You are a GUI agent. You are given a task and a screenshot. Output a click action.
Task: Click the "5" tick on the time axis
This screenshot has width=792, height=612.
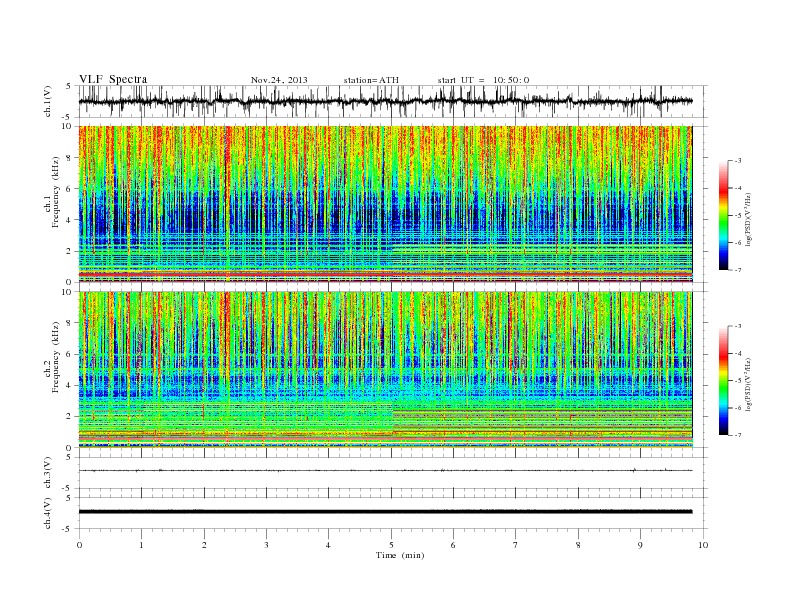[x=391, y=545]
